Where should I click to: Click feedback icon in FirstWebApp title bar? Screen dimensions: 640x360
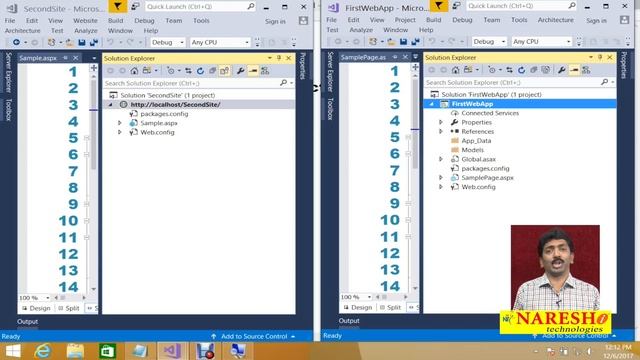click(x=456, y=6)
